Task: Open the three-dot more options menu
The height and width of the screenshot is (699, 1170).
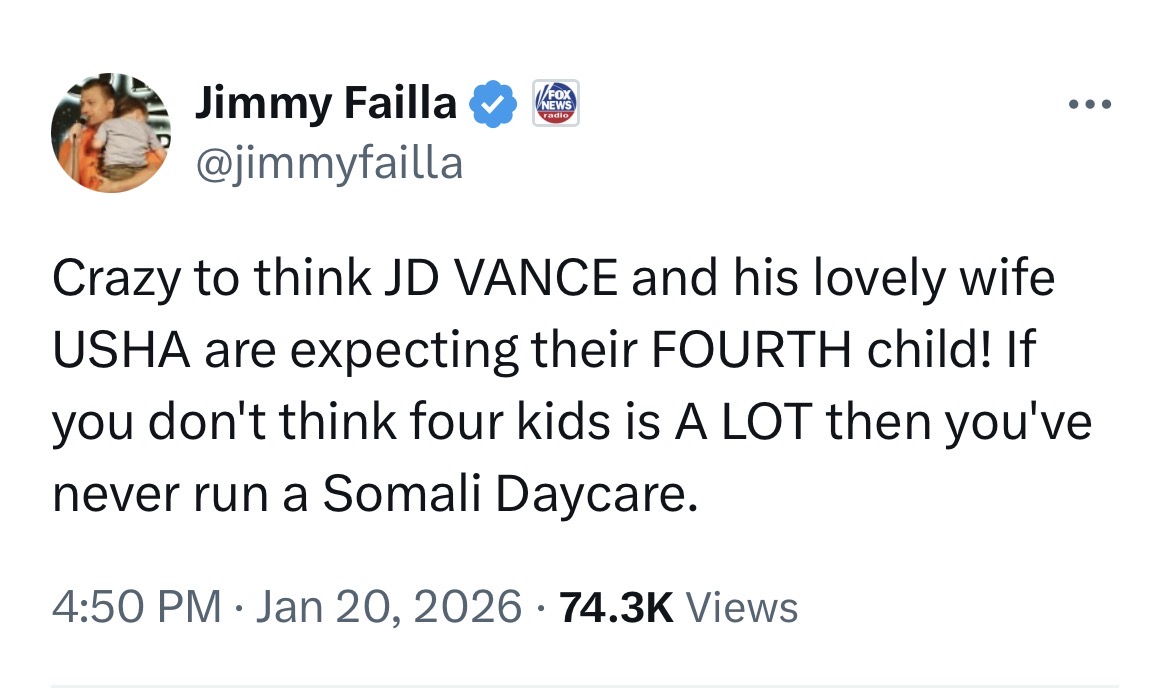Action: pyautogui.click(x=1088, y=104)
